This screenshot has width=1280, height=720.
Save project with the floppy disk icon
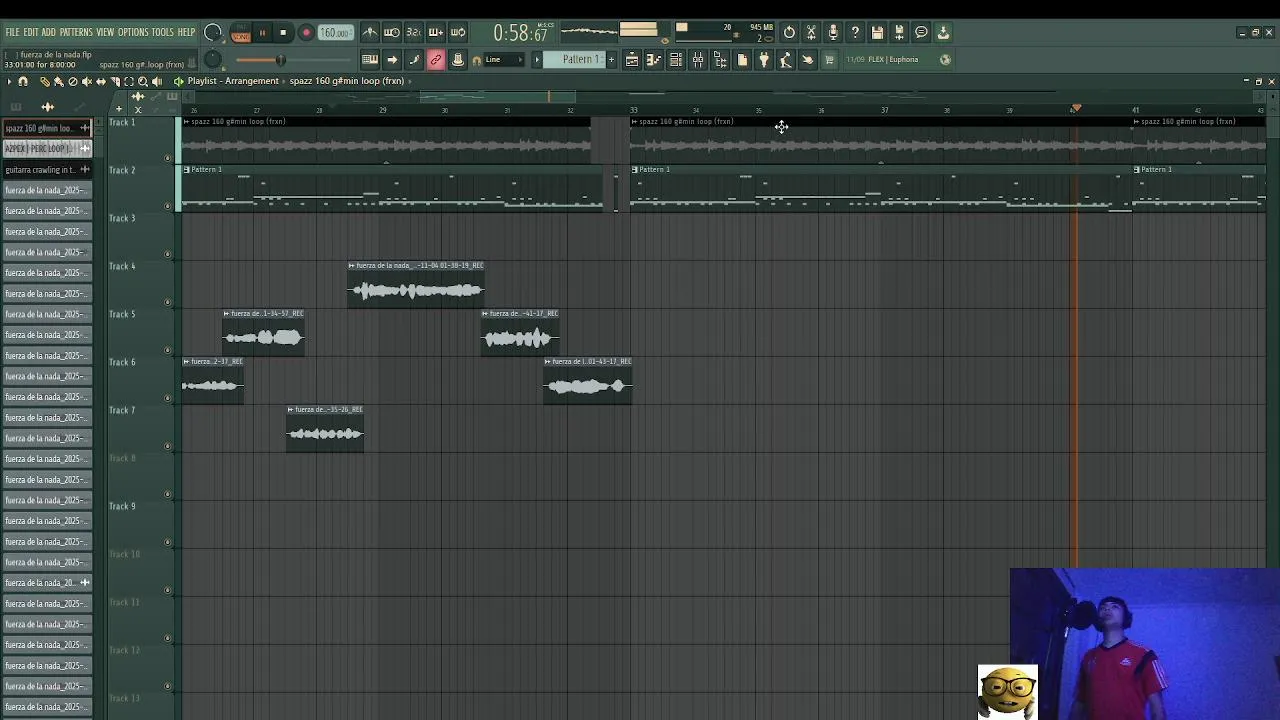tap(877, 33)
